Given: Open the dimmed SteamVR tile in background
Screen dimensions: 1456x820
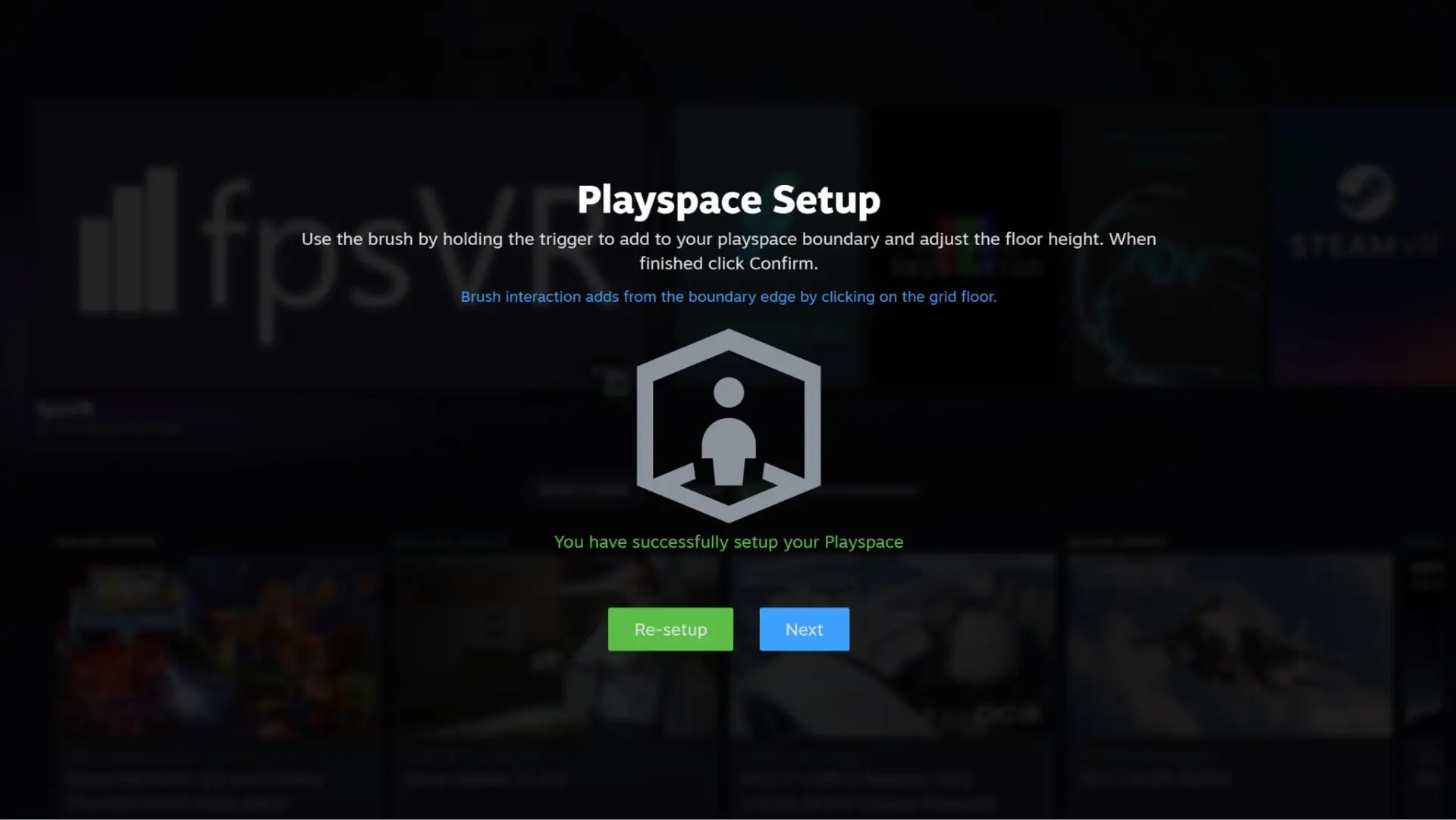Looking at the screenshot, I should point(1364,247).
